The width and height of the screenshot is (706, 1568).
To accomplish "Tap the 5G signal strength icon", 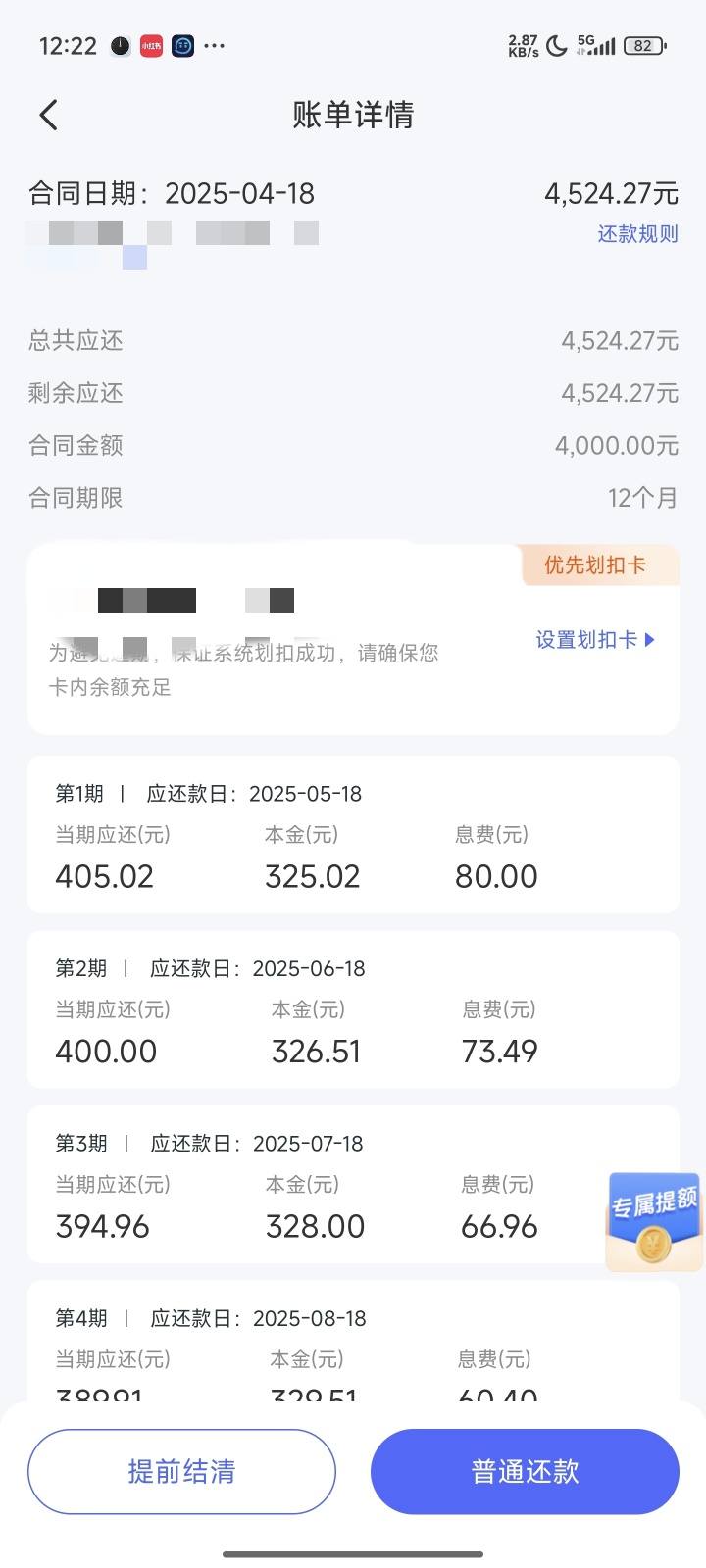I will 596,45.
